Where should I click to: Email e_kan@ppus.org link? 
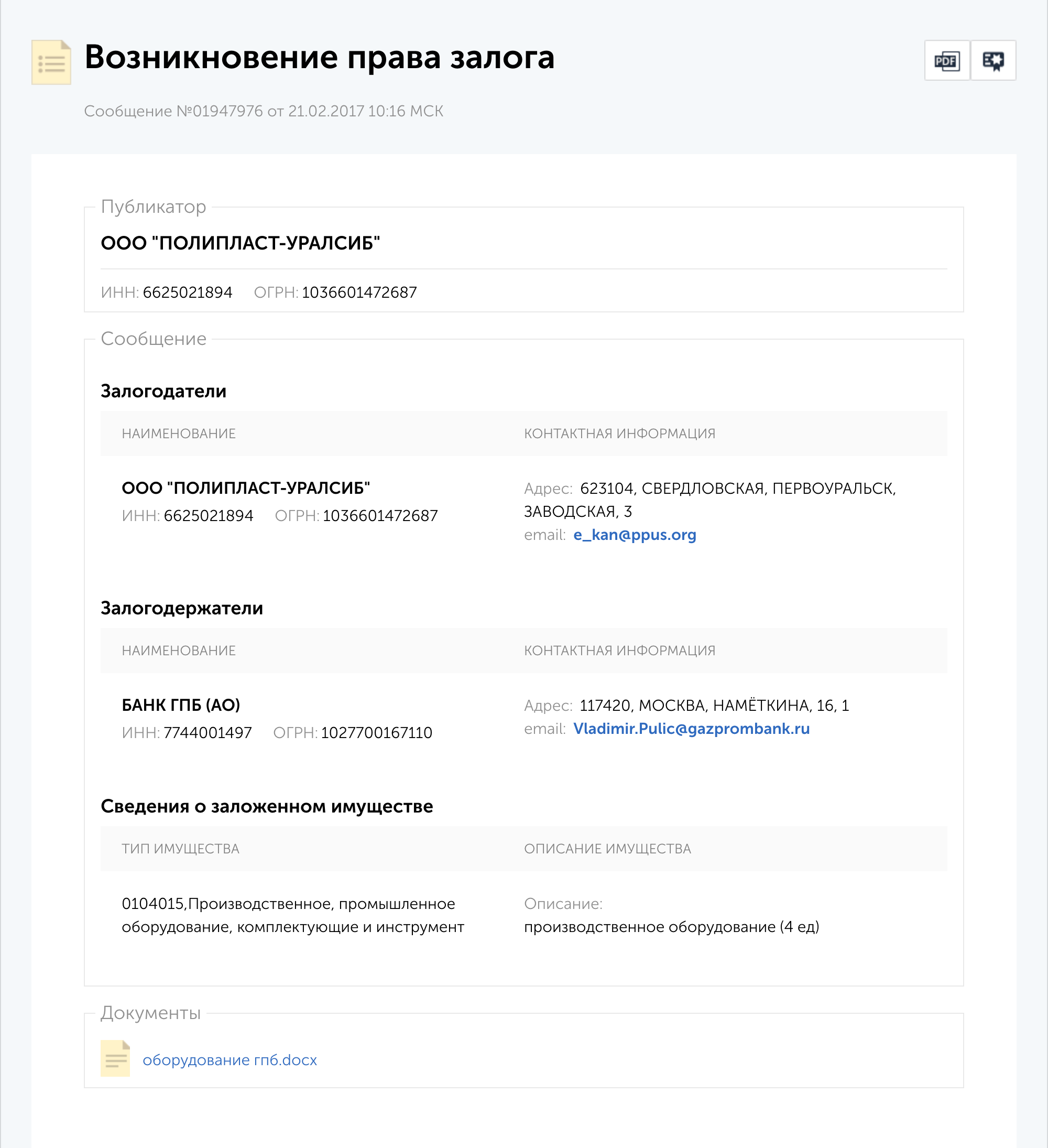[635, 535]
